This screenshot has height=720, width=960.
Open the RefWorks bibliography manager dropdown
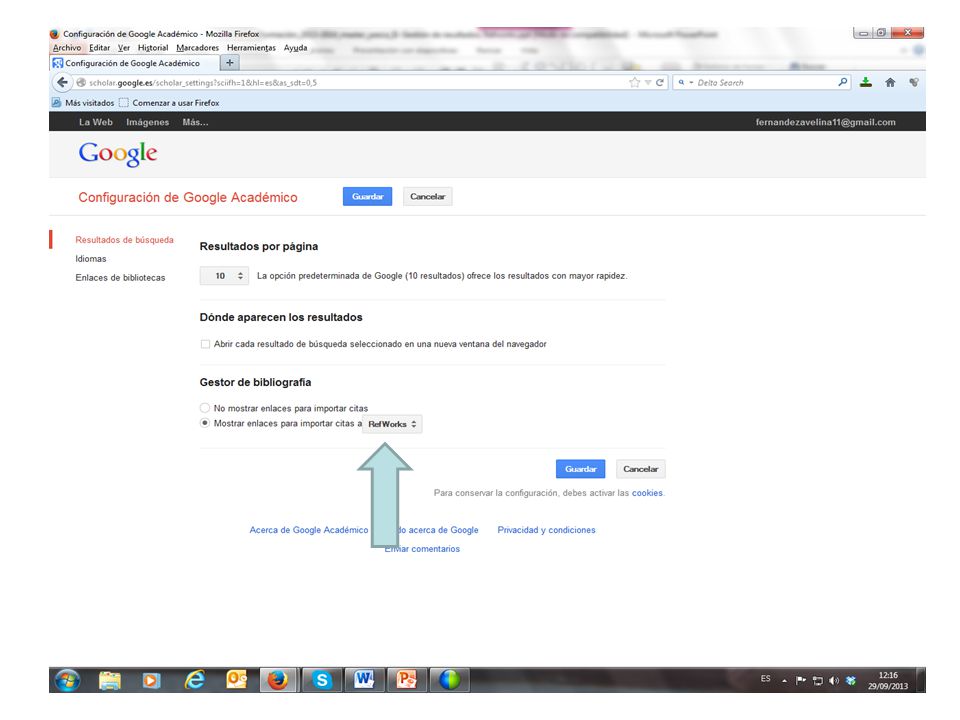coord(392,424)
